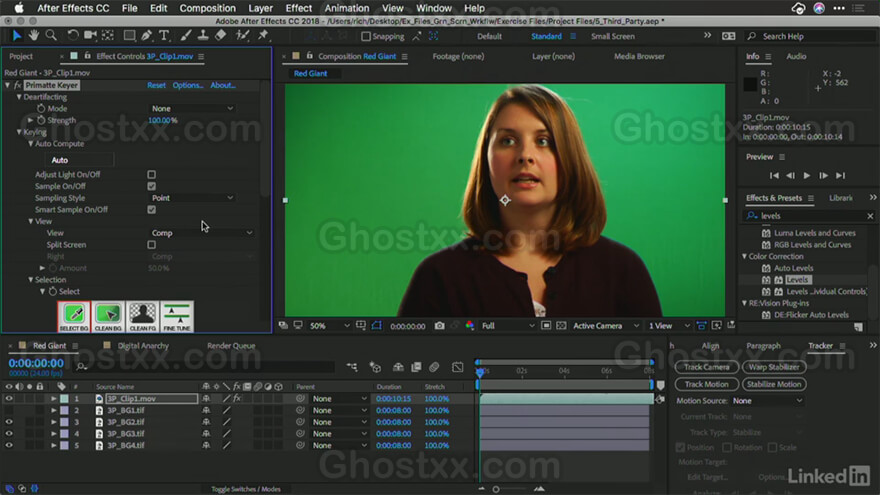Switch to the Media Browser tab
This screenshot has width=880, height=495.
pyautogui.click(x=639, y=56)
